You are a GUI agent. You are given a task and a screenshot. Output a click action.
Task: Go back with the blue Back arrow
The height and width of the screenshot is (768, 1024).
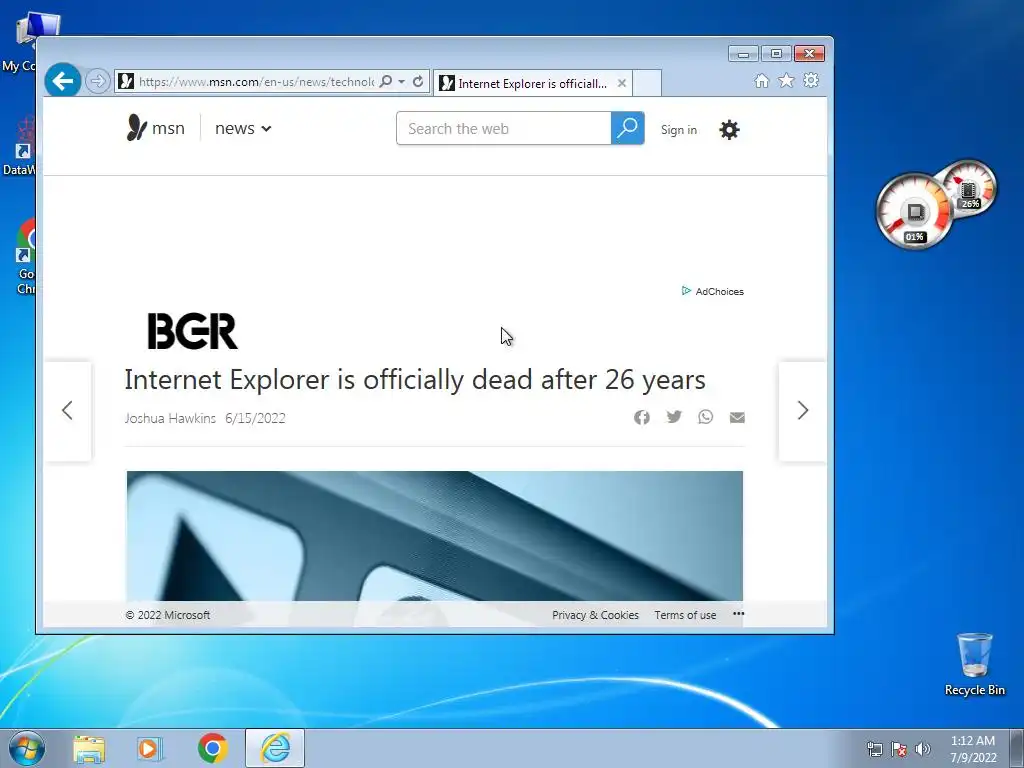point(63,81)
